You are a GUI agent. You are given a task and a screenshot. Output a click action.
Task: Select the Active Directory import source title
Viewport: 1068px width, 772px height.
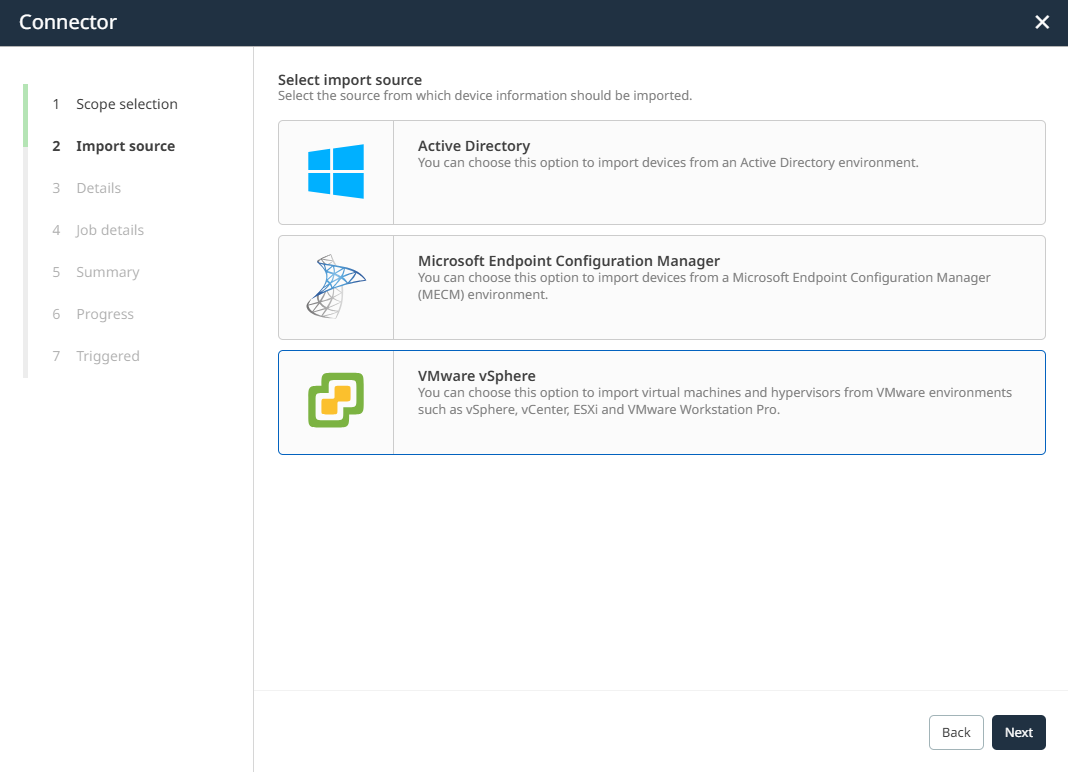[473, 146]
